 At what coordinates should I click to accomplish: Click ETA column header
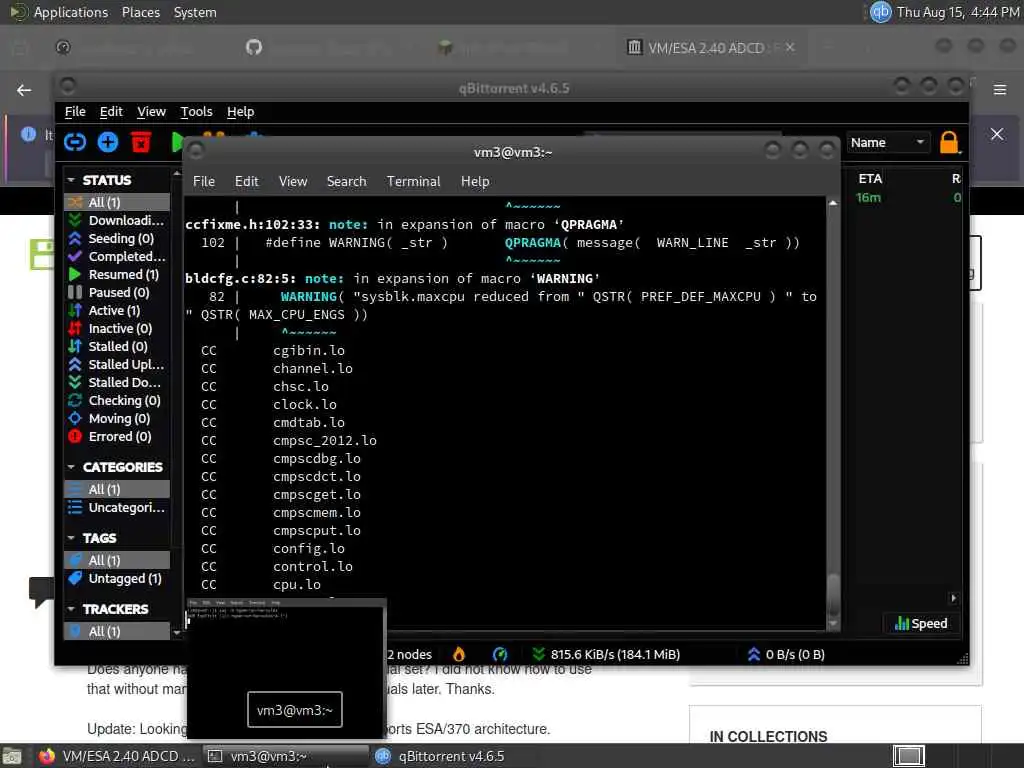point(870,178)
